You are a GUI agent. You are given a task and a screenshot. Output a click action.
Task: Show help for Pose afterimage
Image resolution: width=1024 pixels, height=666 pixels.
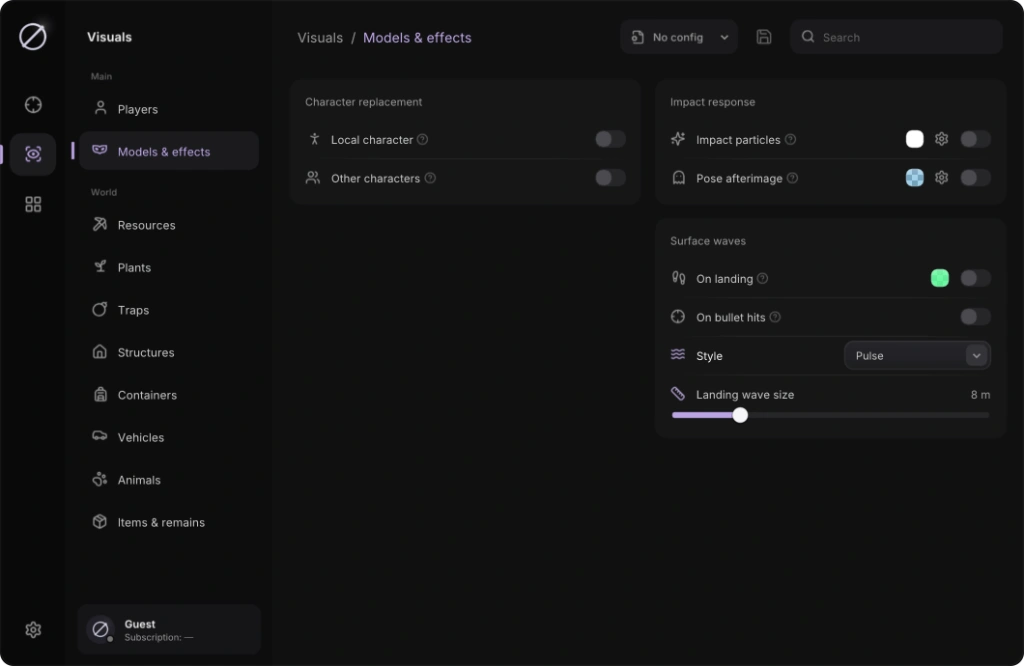[x=792, y=178]
